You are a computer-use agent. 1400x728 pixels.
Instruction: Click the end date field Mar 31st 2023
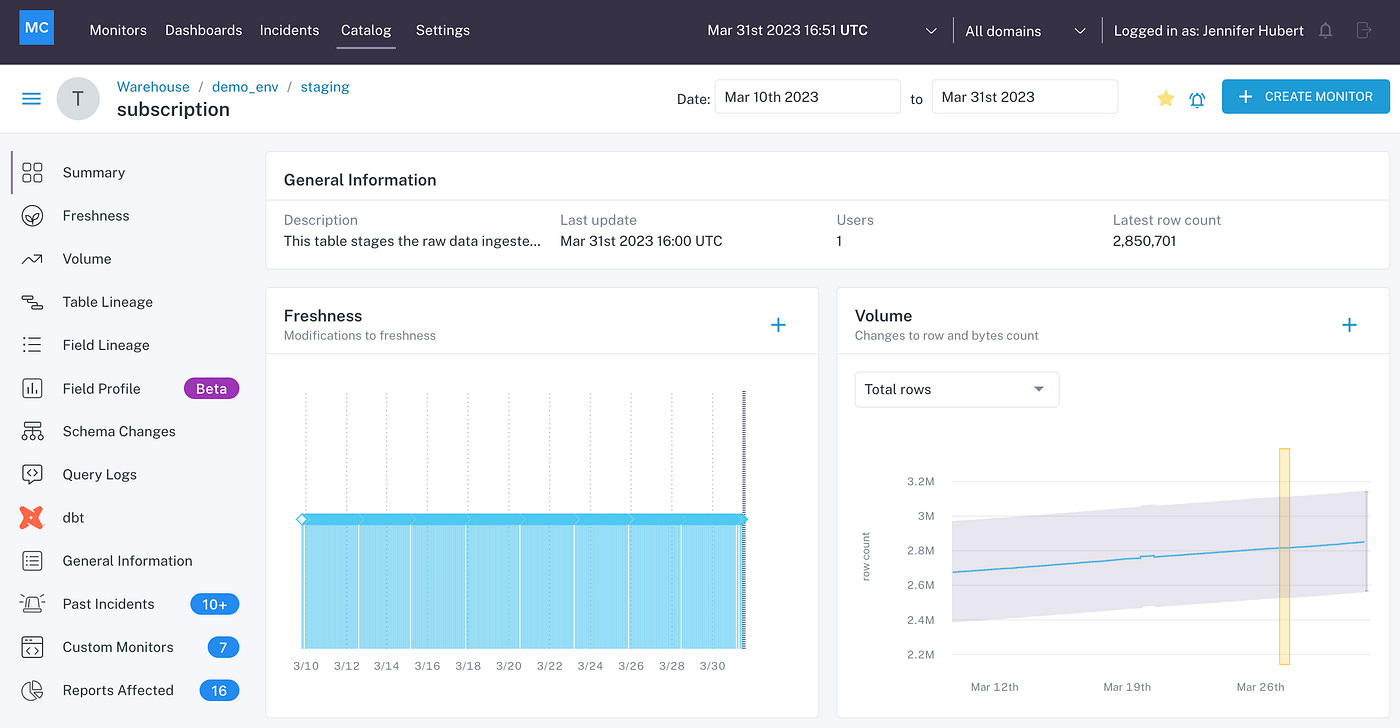[1025, 97]
